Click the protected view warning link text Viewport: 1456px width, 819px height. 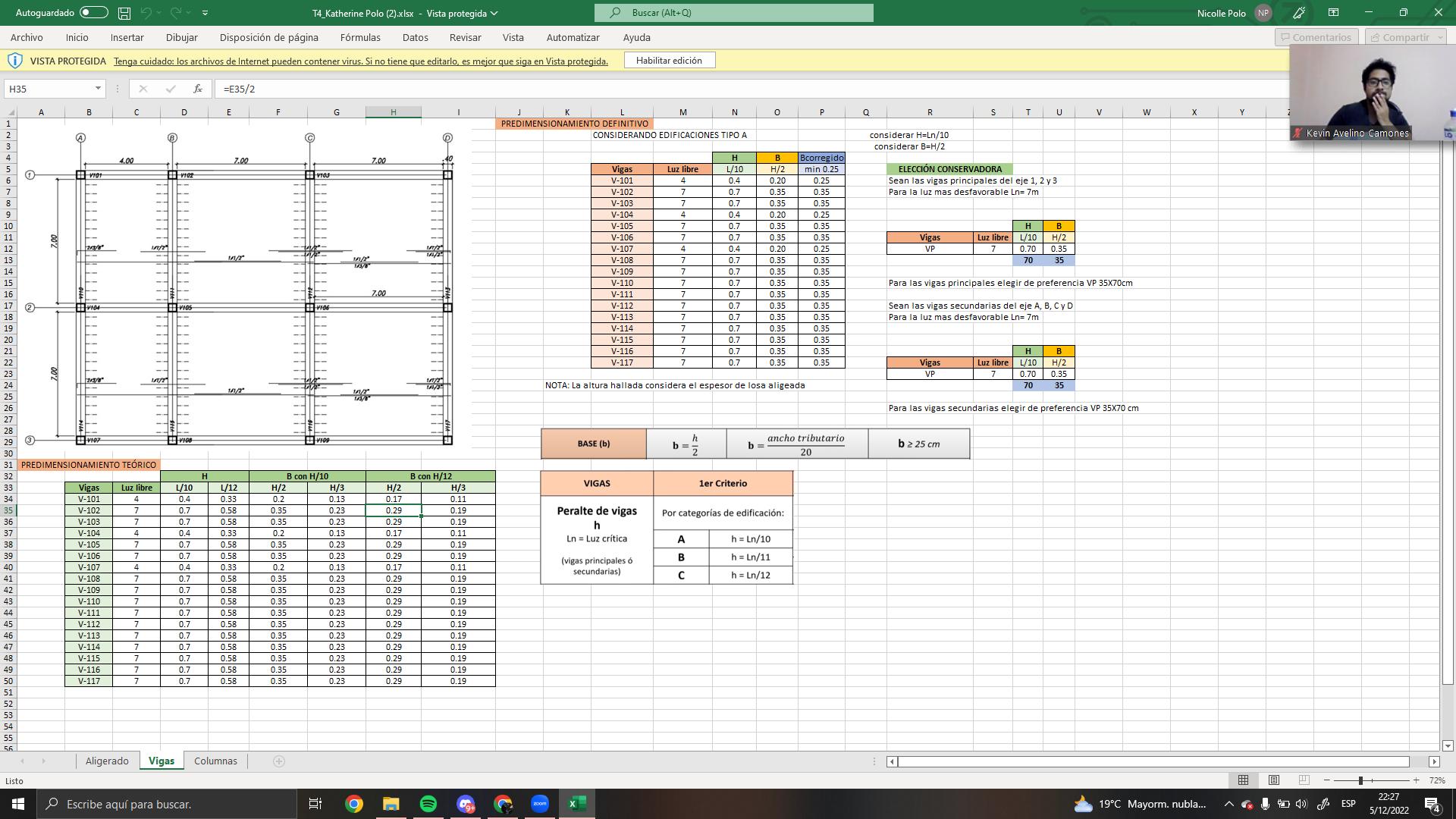(361, 61)
